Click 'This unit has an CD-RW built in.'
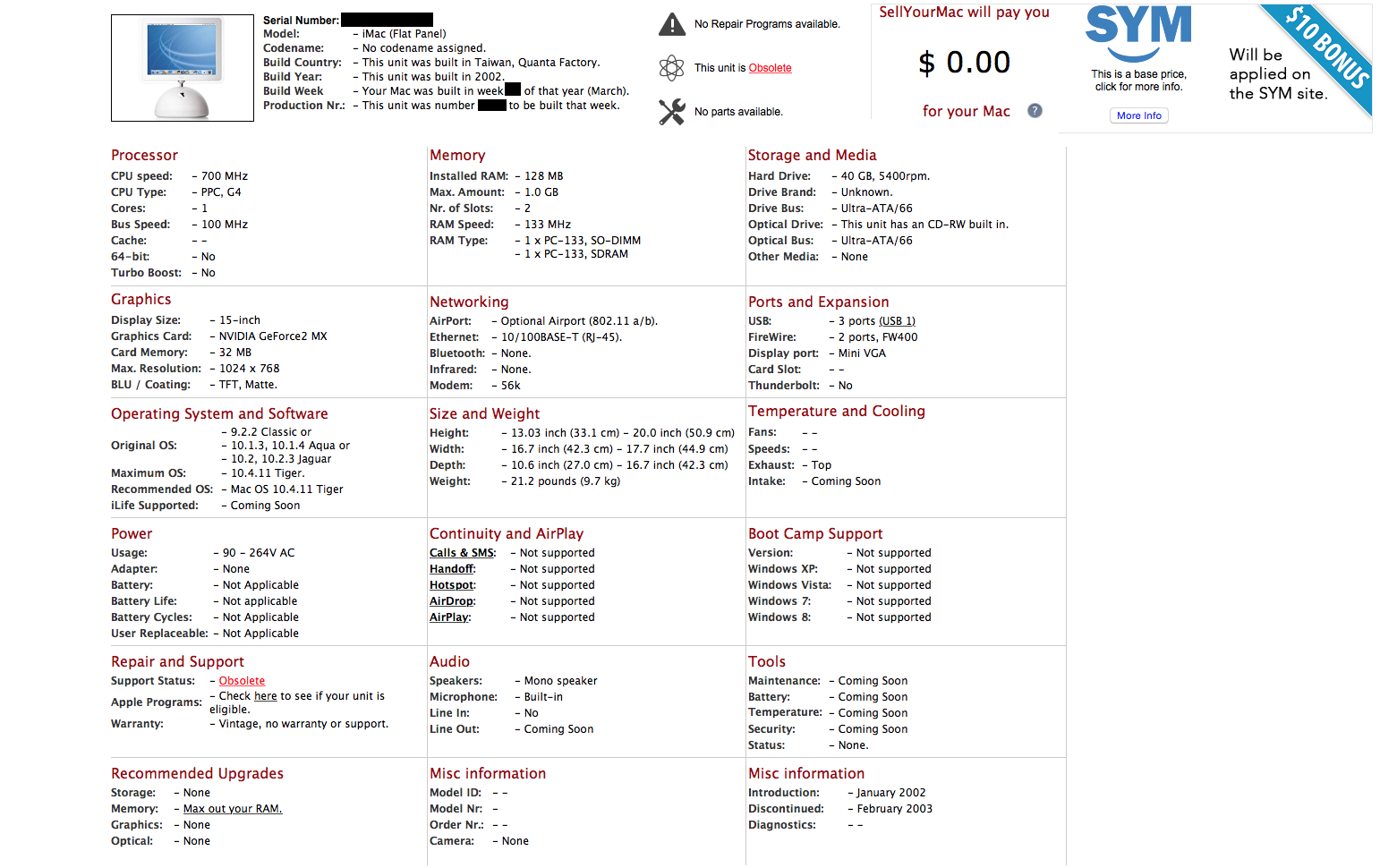 pyautogui.click(x=924, y=225)
